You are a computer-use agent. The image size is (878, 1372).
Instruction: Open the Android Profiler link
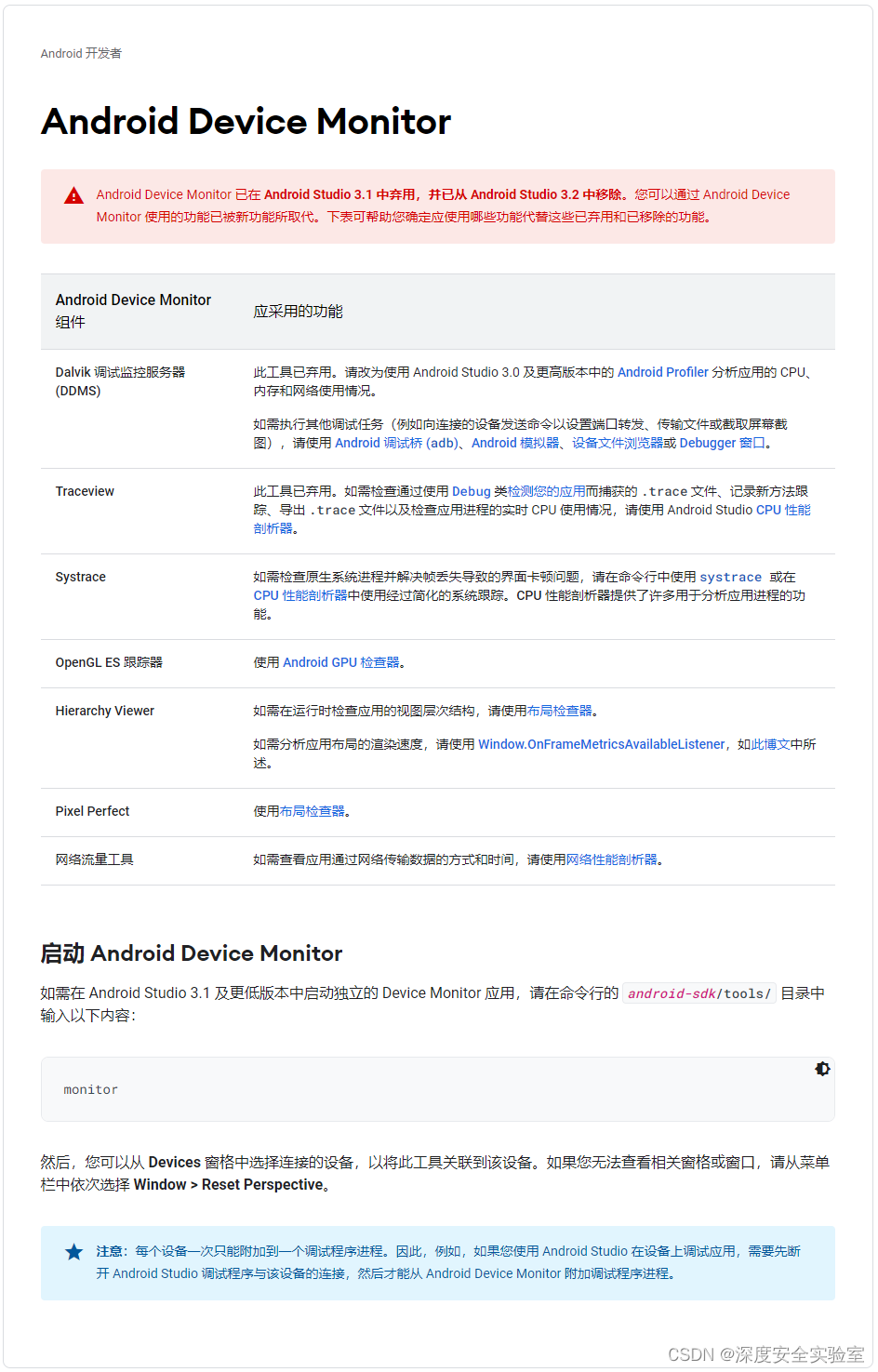coord(663,371)
